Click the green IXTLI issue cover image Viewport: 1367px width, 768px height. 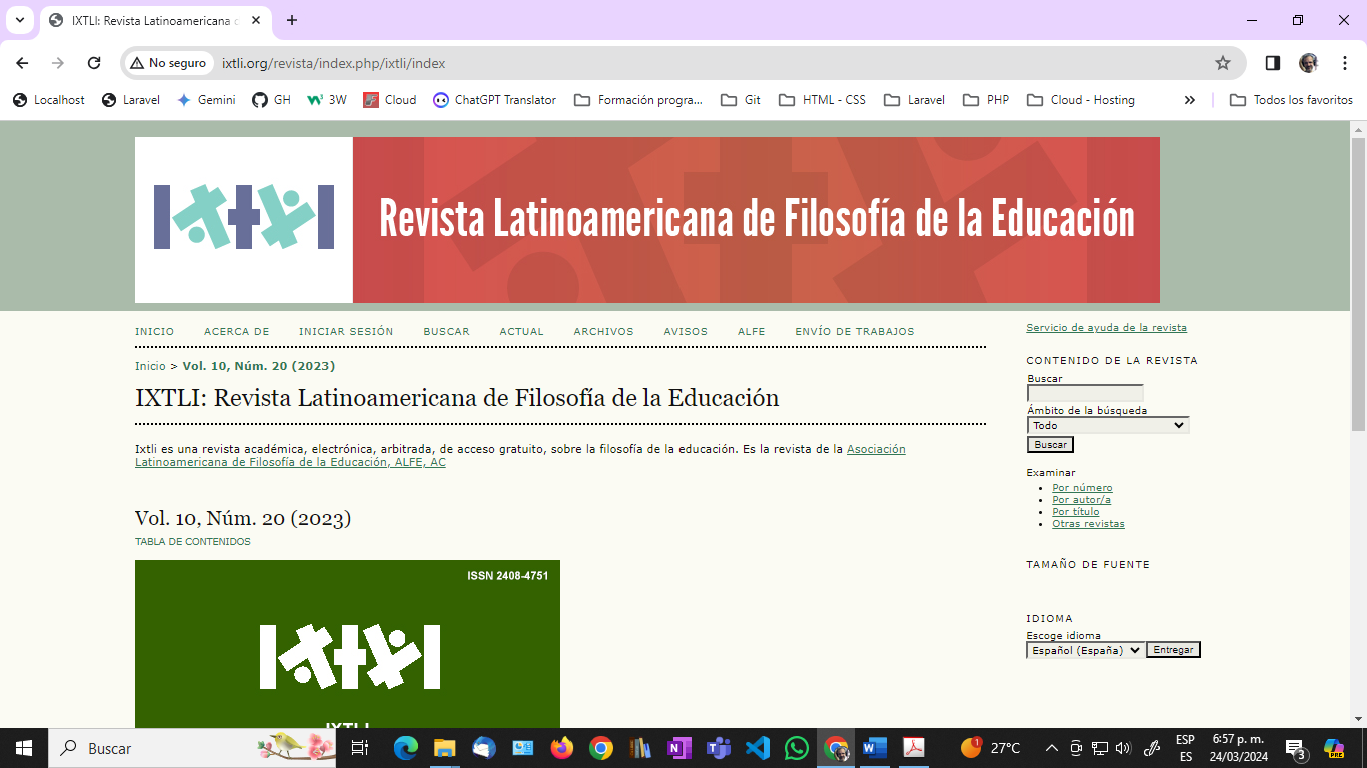tap(347, 644)
